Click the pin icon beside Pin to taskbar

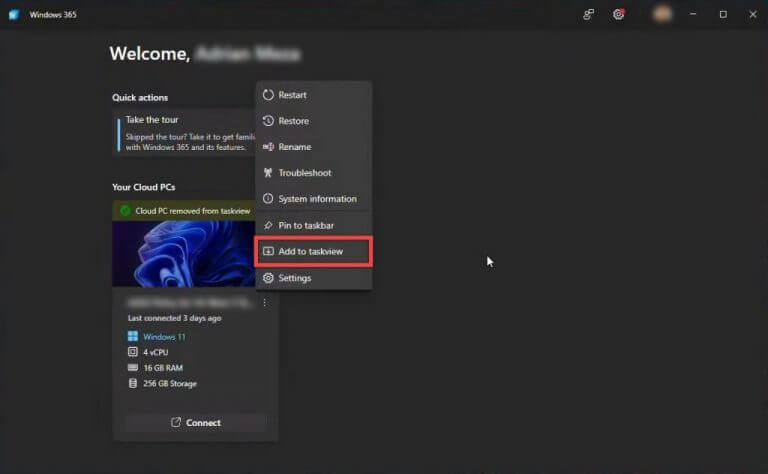(268, 225)
